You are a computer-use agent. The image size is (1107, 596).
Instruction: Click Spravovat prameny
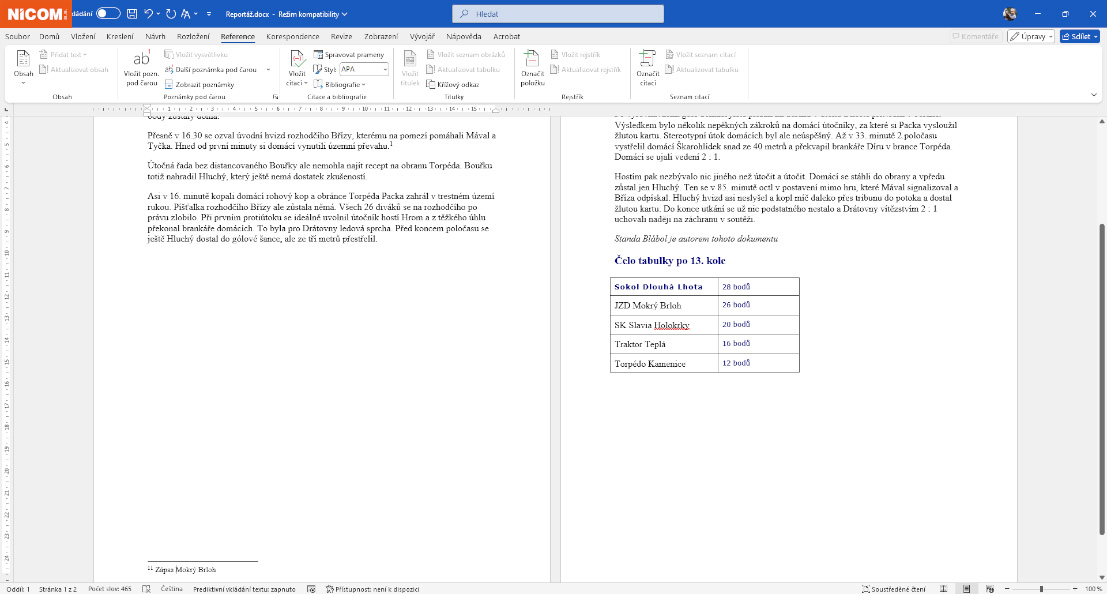349,54
